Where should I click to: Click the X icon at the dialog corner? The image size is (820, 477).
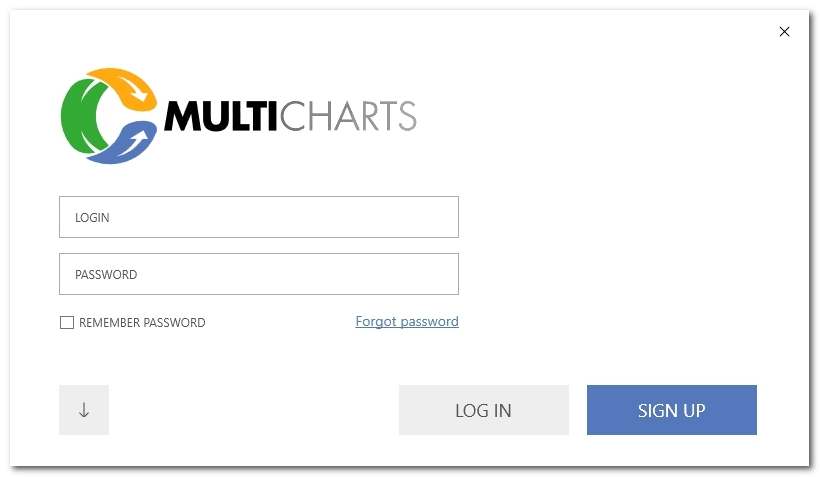(784, 32)
